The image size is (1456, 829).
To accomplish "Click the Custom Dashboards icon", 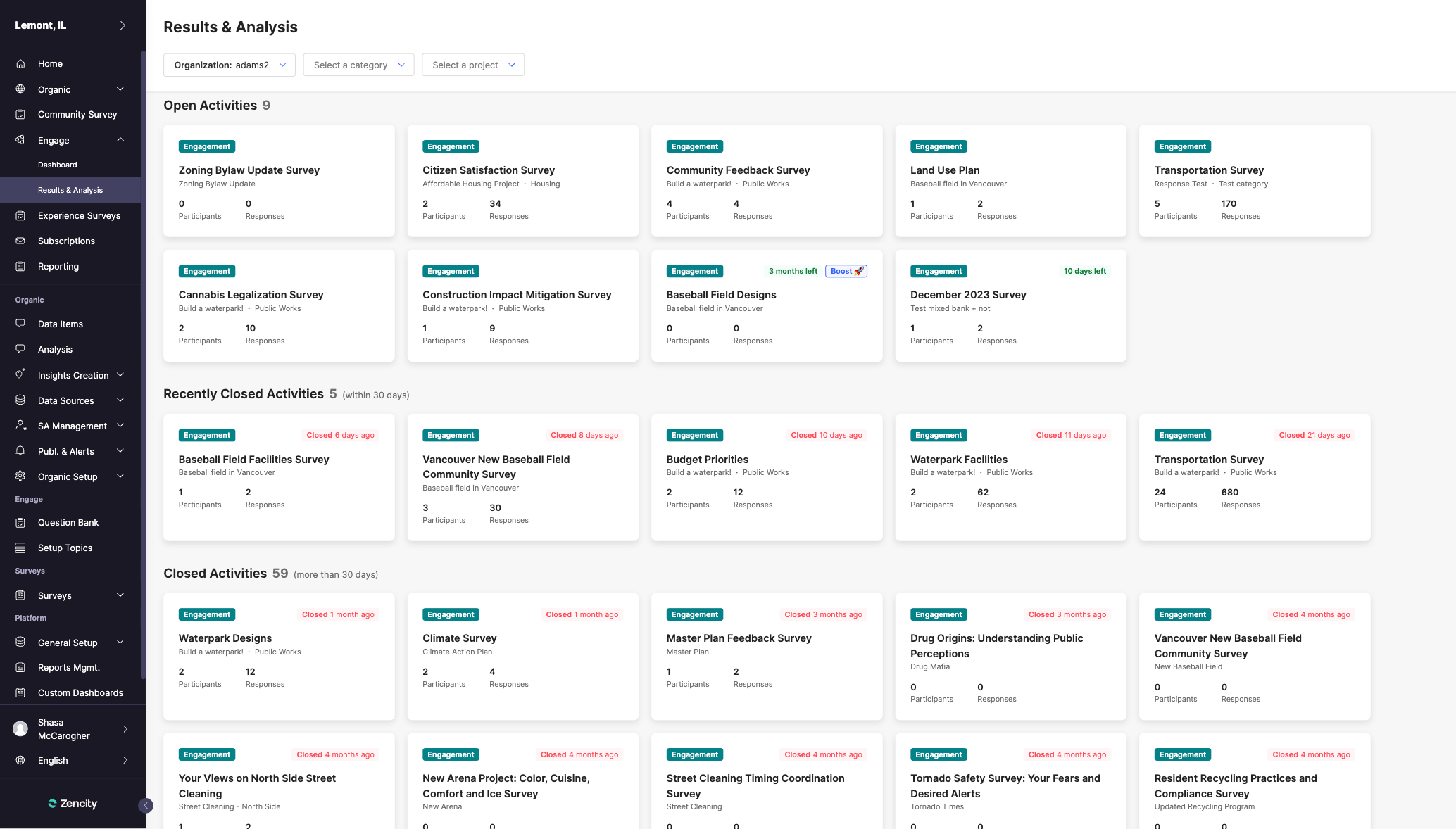I will [20, 692].
